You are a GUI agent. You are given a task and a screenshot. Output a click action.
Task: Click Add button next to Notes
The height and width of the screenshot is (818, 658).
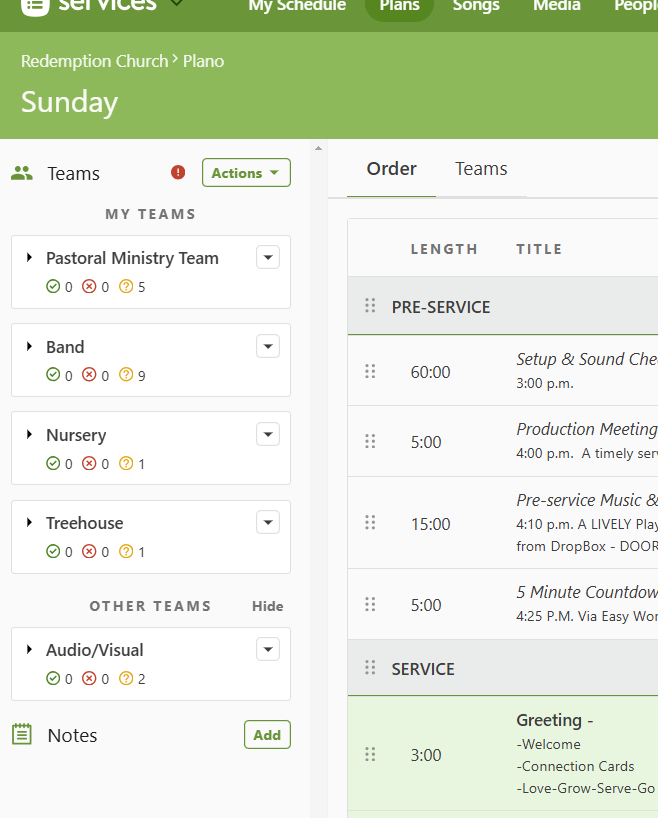(267, 735)
